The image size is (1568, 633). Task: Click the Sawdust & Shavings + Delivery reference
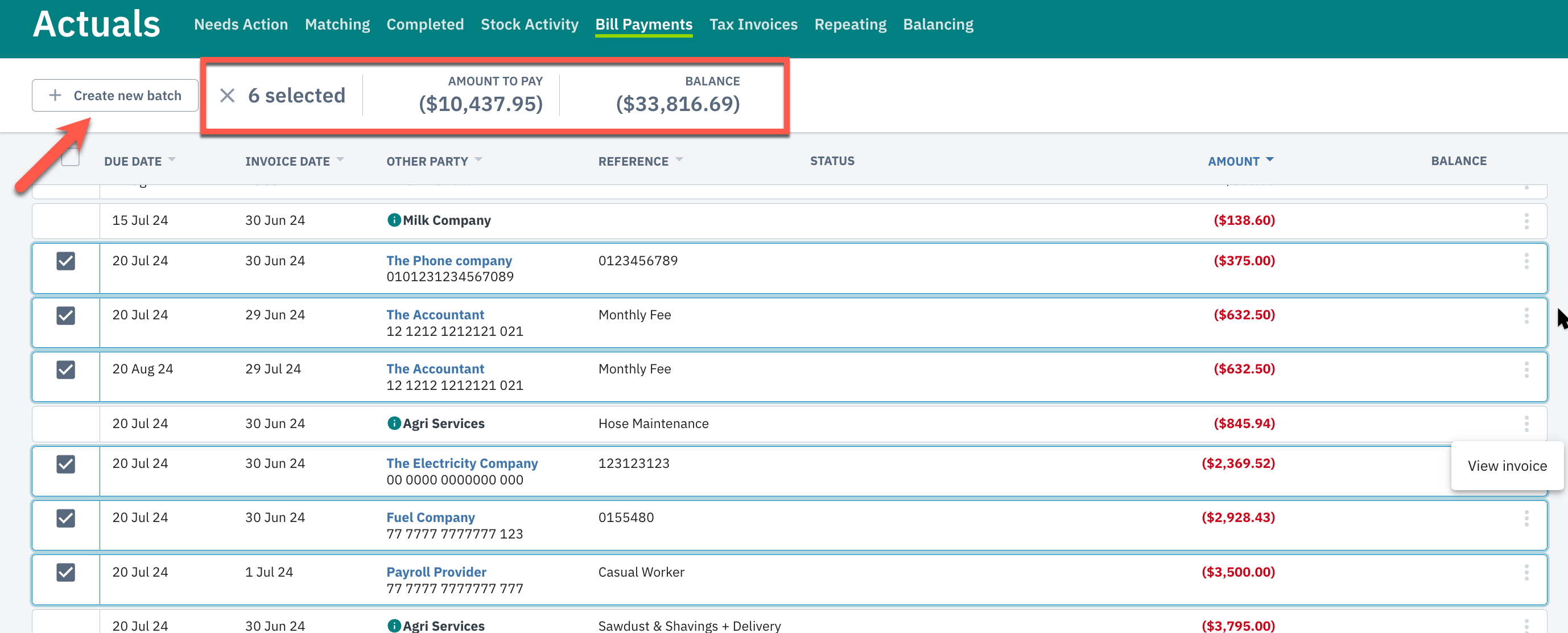click(x=690, y=626)
